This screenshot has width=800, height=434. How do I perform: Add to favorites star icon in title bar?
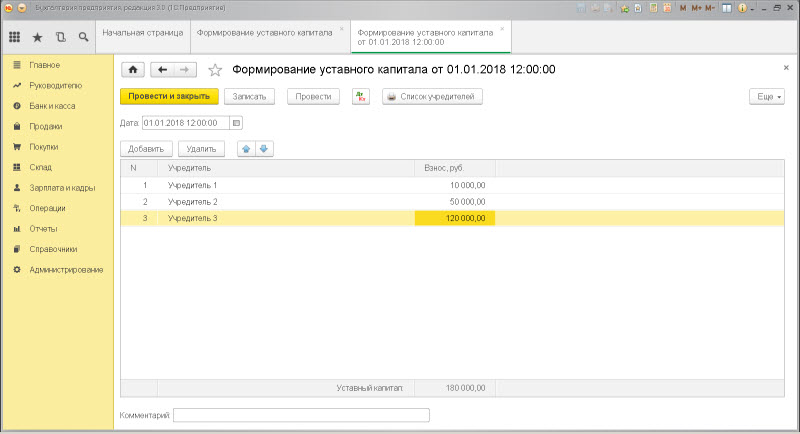624,9
